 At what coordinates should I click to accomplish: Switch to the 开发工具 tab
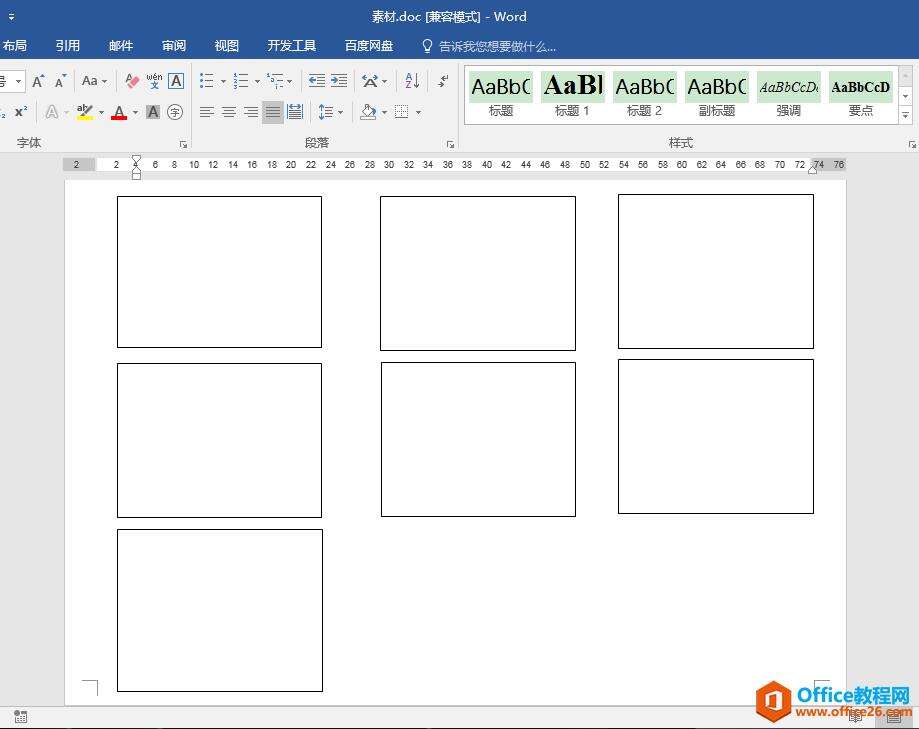(x=292, y=46)
